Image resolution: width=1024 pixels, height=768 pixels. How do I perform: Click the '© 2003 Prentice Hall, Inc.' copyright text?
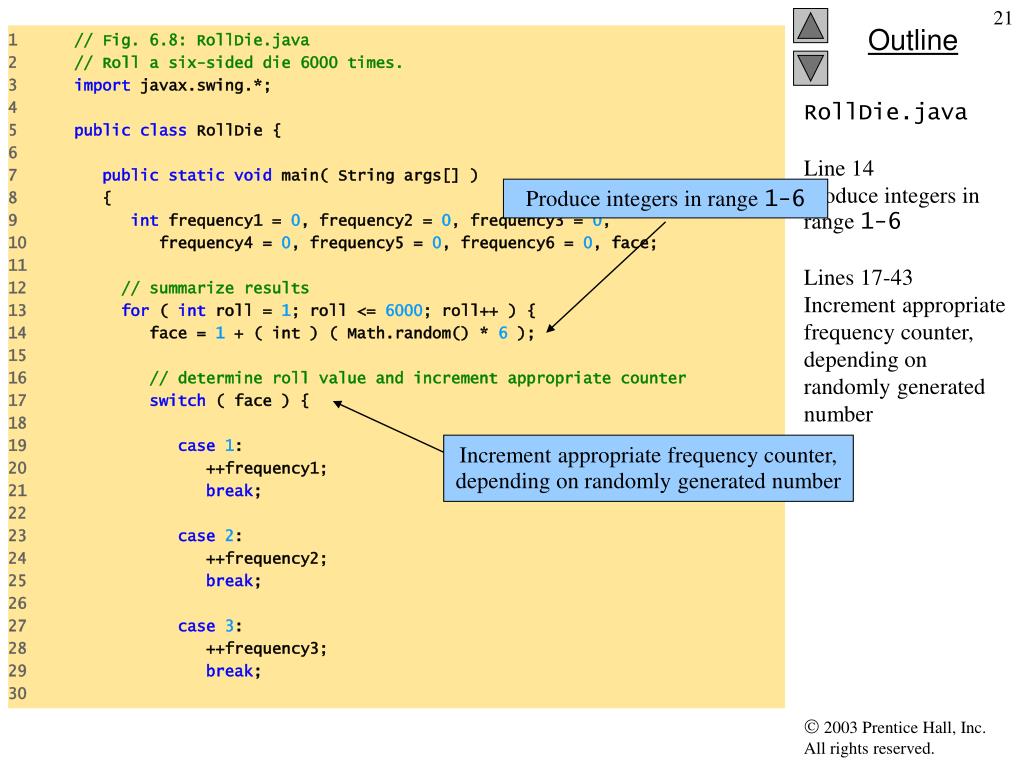(895, 728)
